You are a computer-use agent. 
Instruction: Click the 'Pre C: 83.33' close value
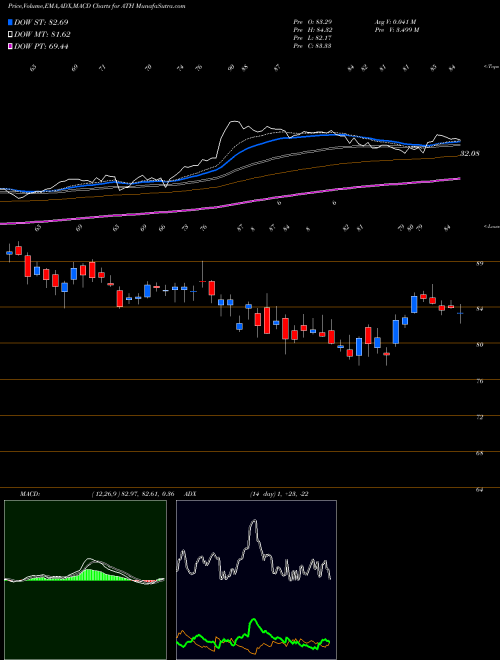(x=312, y=46)
